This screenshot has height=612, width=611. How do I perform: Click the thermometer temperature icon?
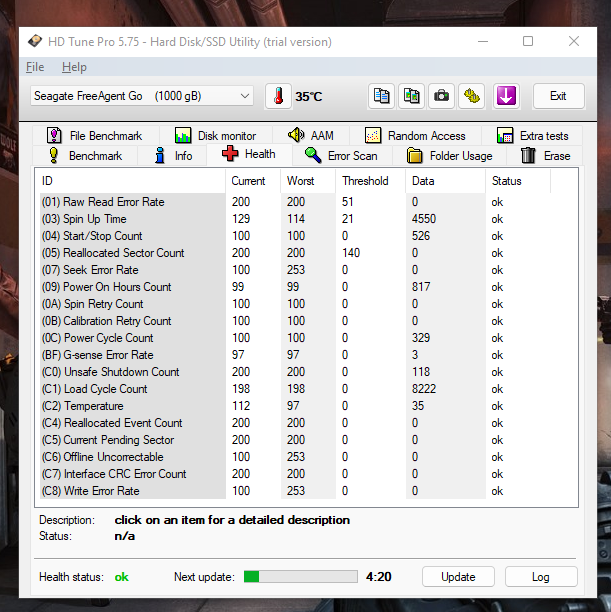click(x=278, y=96)
